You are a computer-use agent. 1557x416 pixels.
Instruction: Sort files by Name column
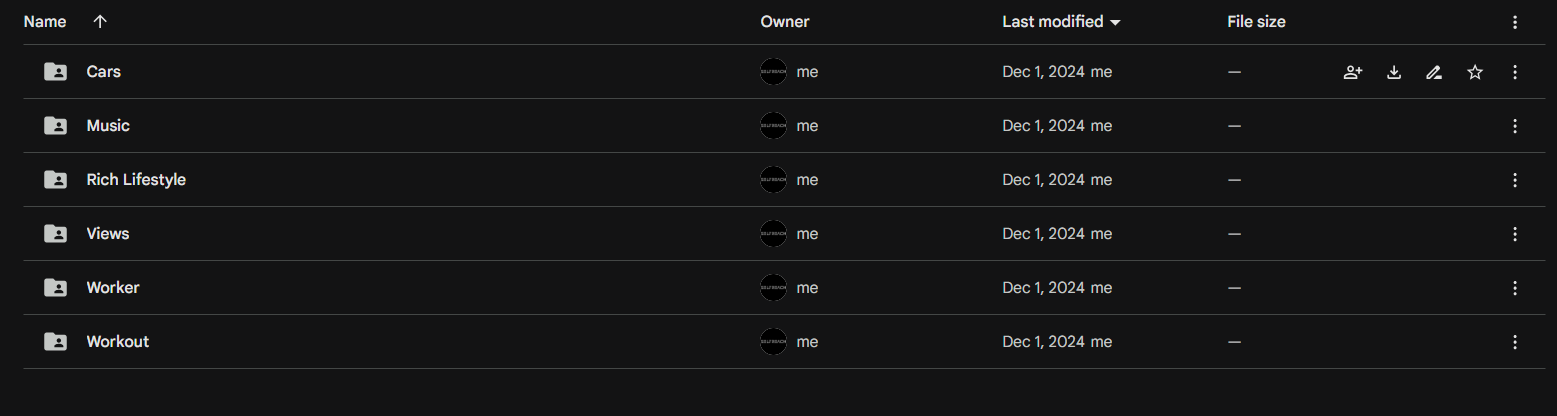click(x=45, y=22)
